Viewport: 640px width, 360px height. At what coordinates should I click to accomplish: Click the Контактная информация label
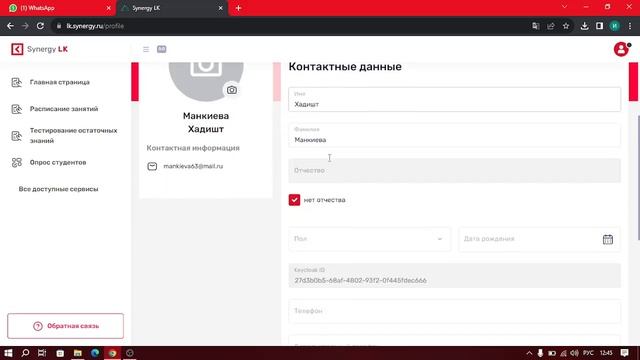pos(193,148)
